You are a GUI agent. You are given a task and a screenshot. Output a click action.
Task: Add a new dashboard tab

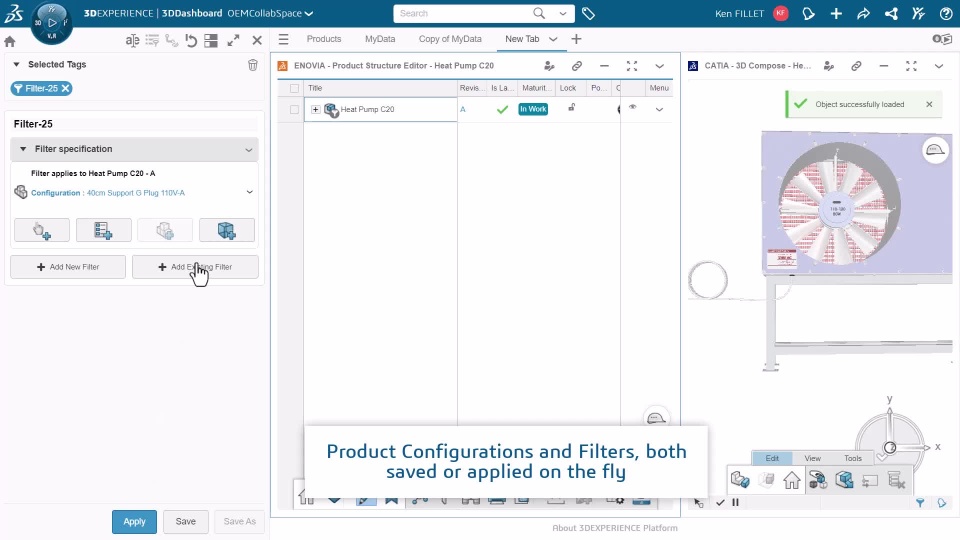576,39
